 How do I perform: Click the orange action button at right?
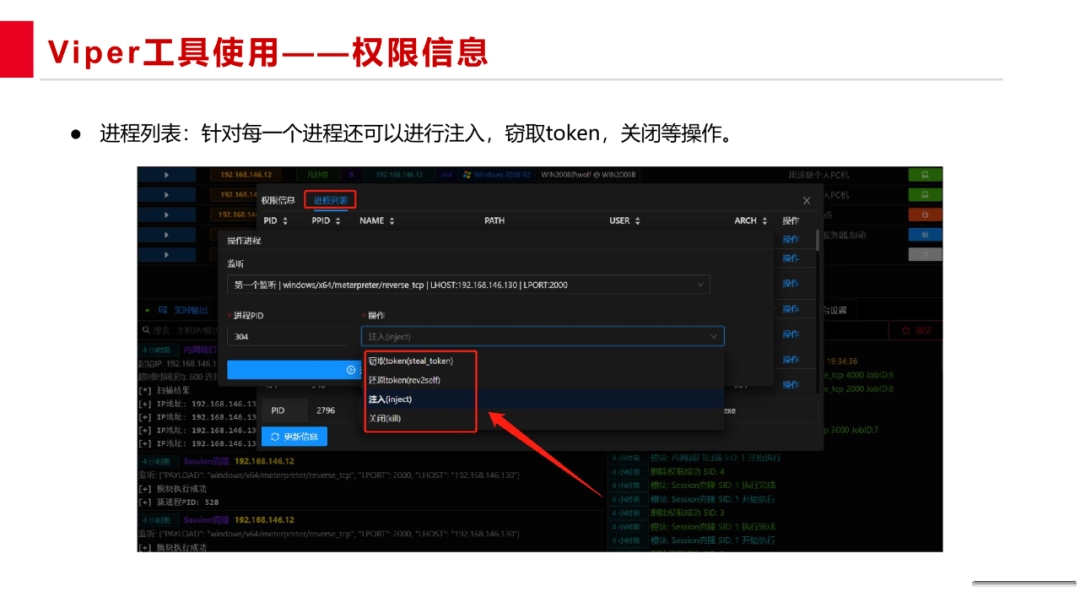click(924, 215)
